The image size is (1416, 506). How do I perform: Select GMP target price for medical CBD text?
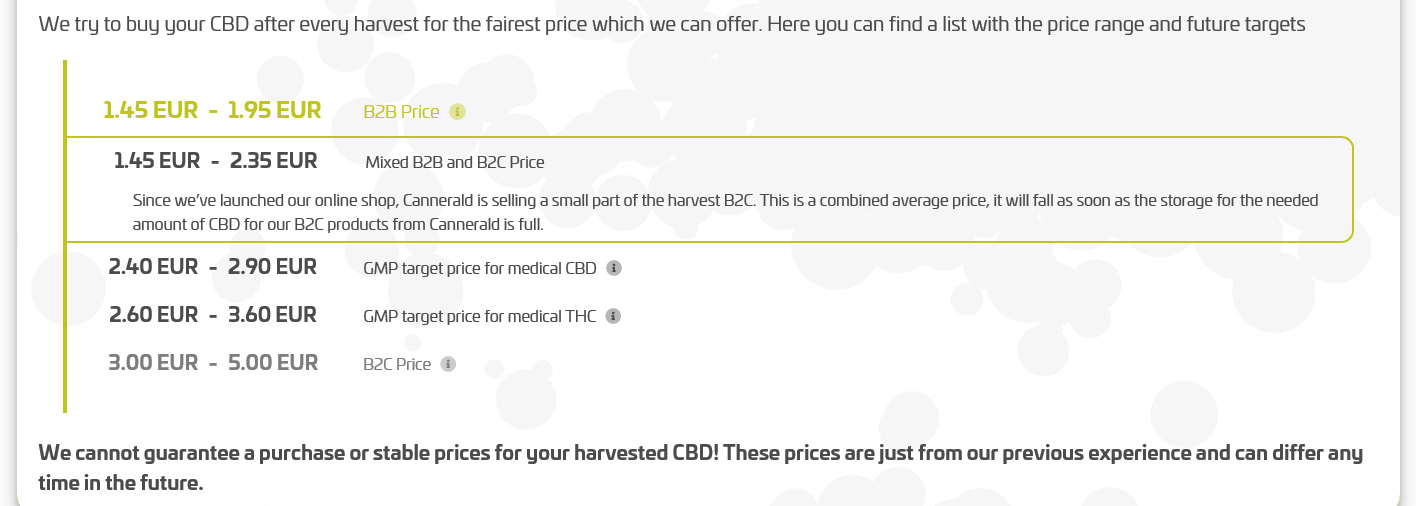480,268
